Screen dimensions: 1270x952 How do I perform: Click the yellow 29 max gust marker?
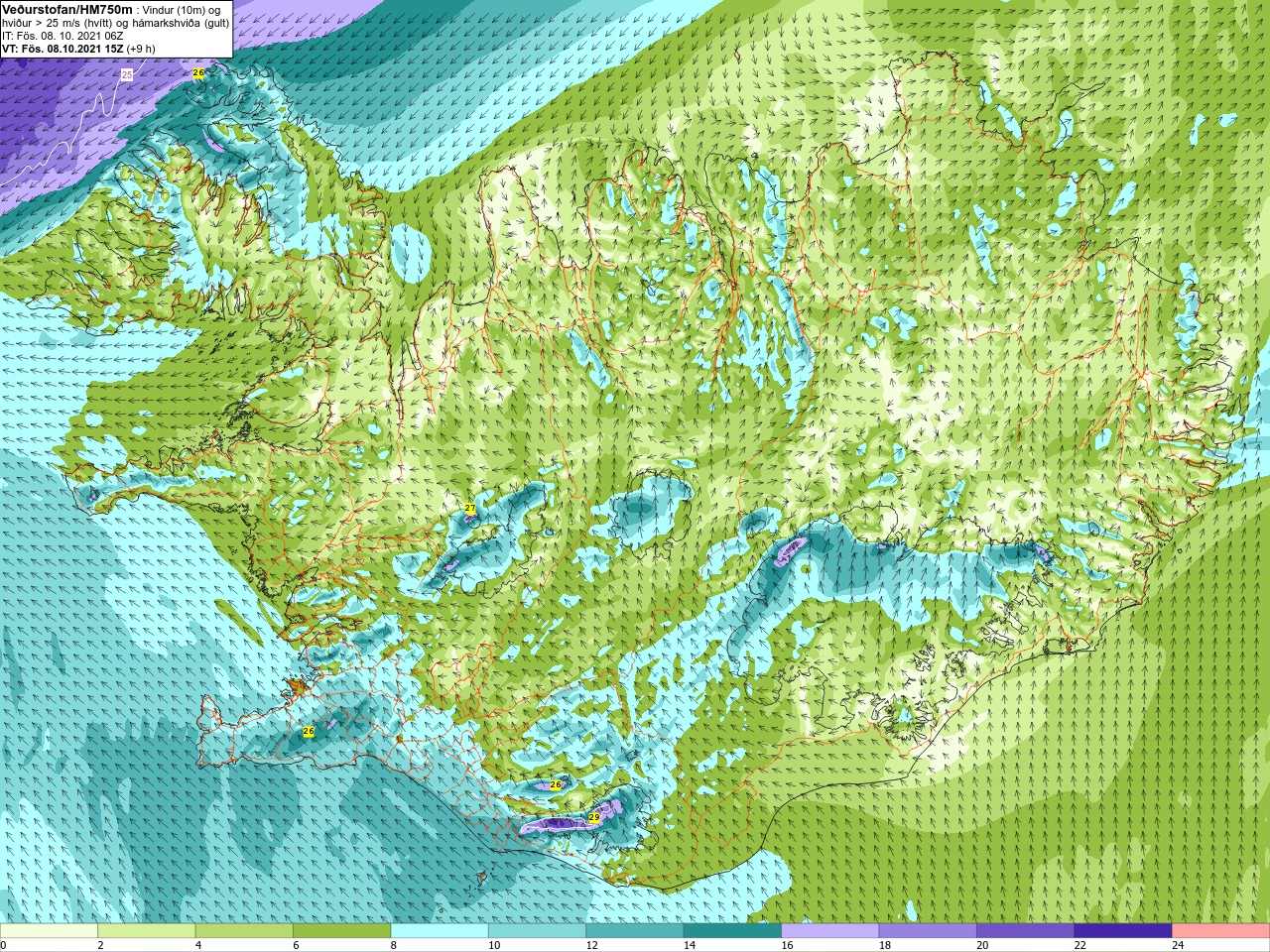[x=594, y=817]
